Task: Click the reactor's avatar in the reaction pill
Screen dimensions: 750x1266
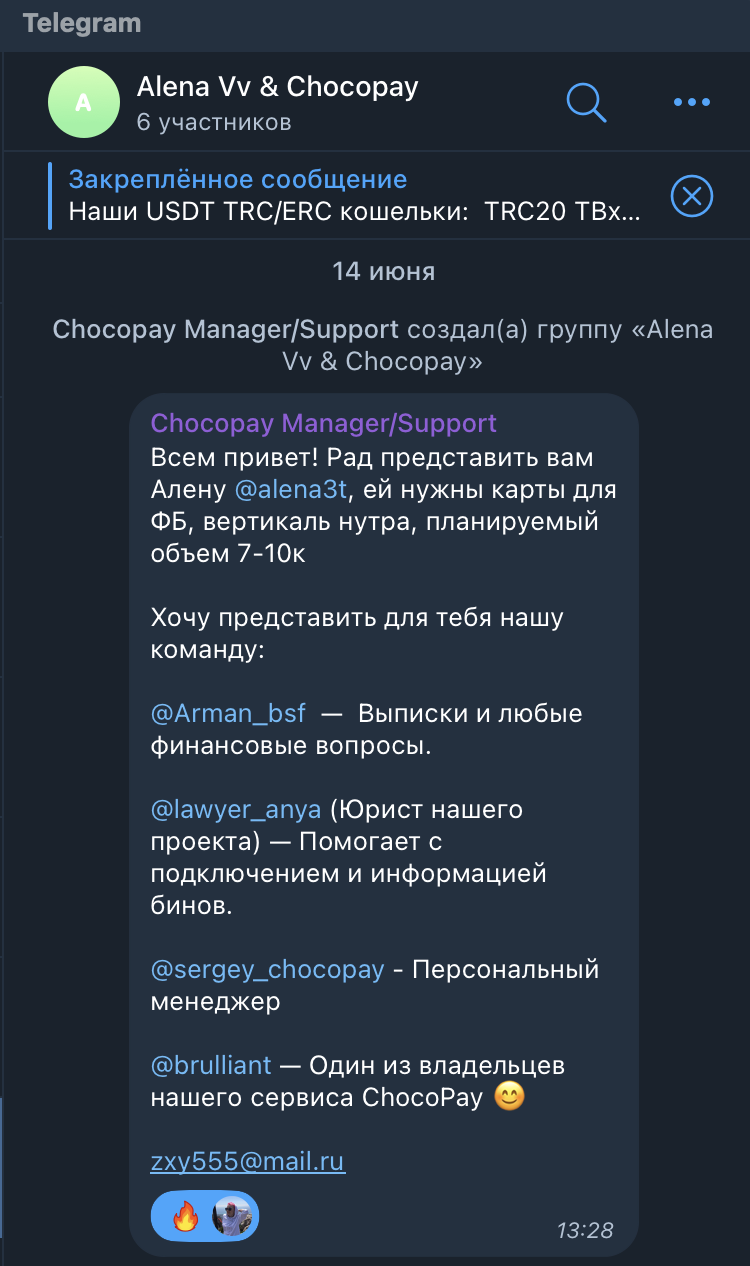Action: 231,1217
